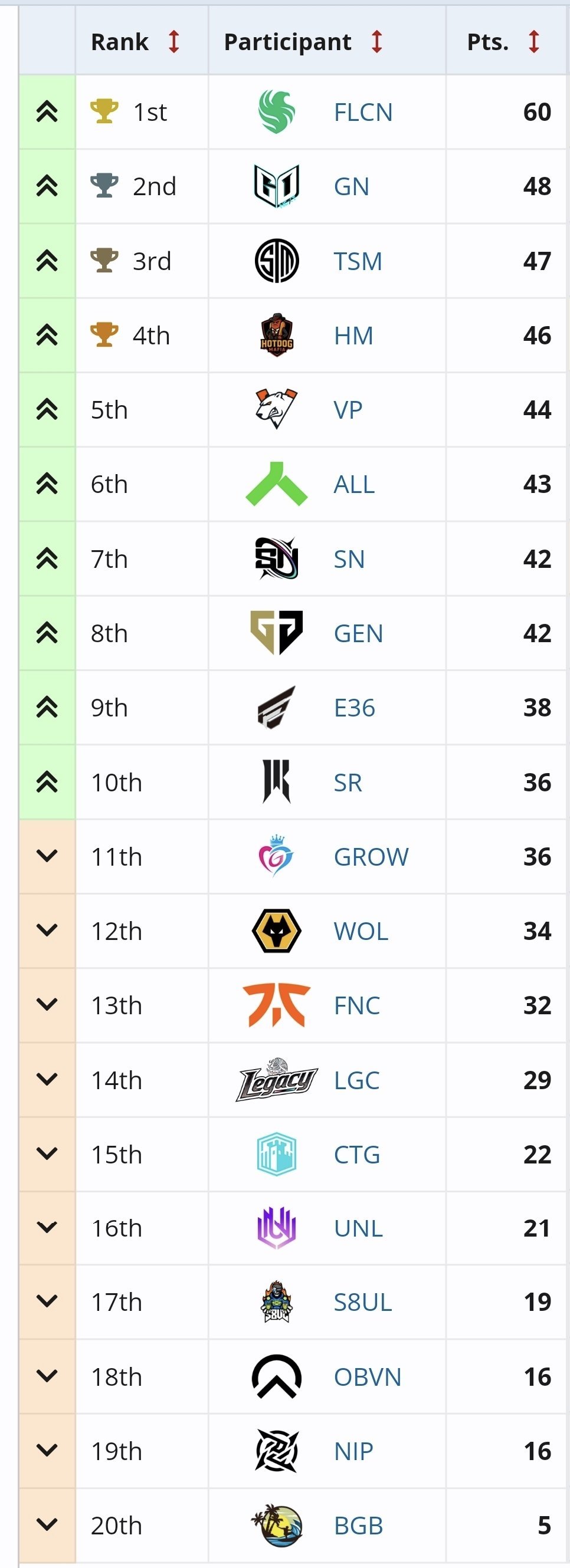Click the FLCN team logo

(x=277, y=111)
